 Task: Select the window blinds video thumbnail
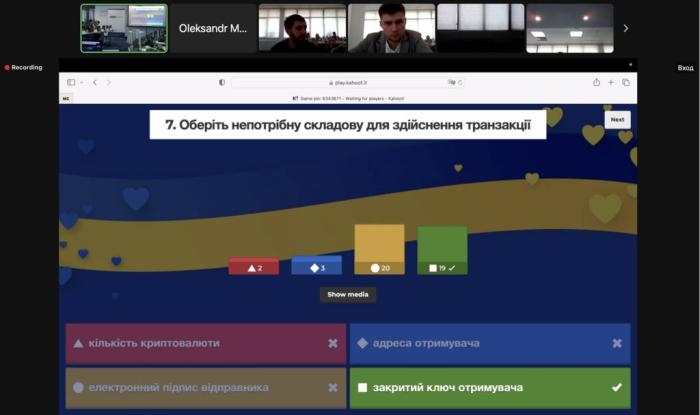tap(481, 29)
